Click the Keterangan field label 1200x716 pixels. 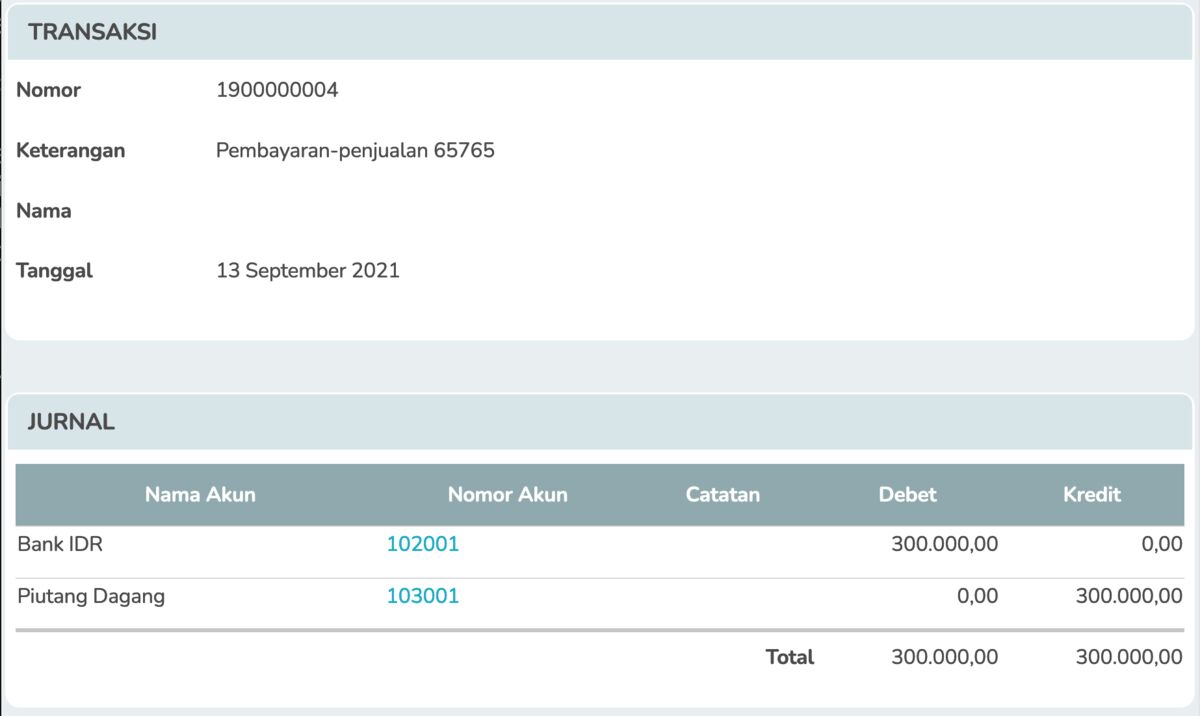[x=70, y=151]
